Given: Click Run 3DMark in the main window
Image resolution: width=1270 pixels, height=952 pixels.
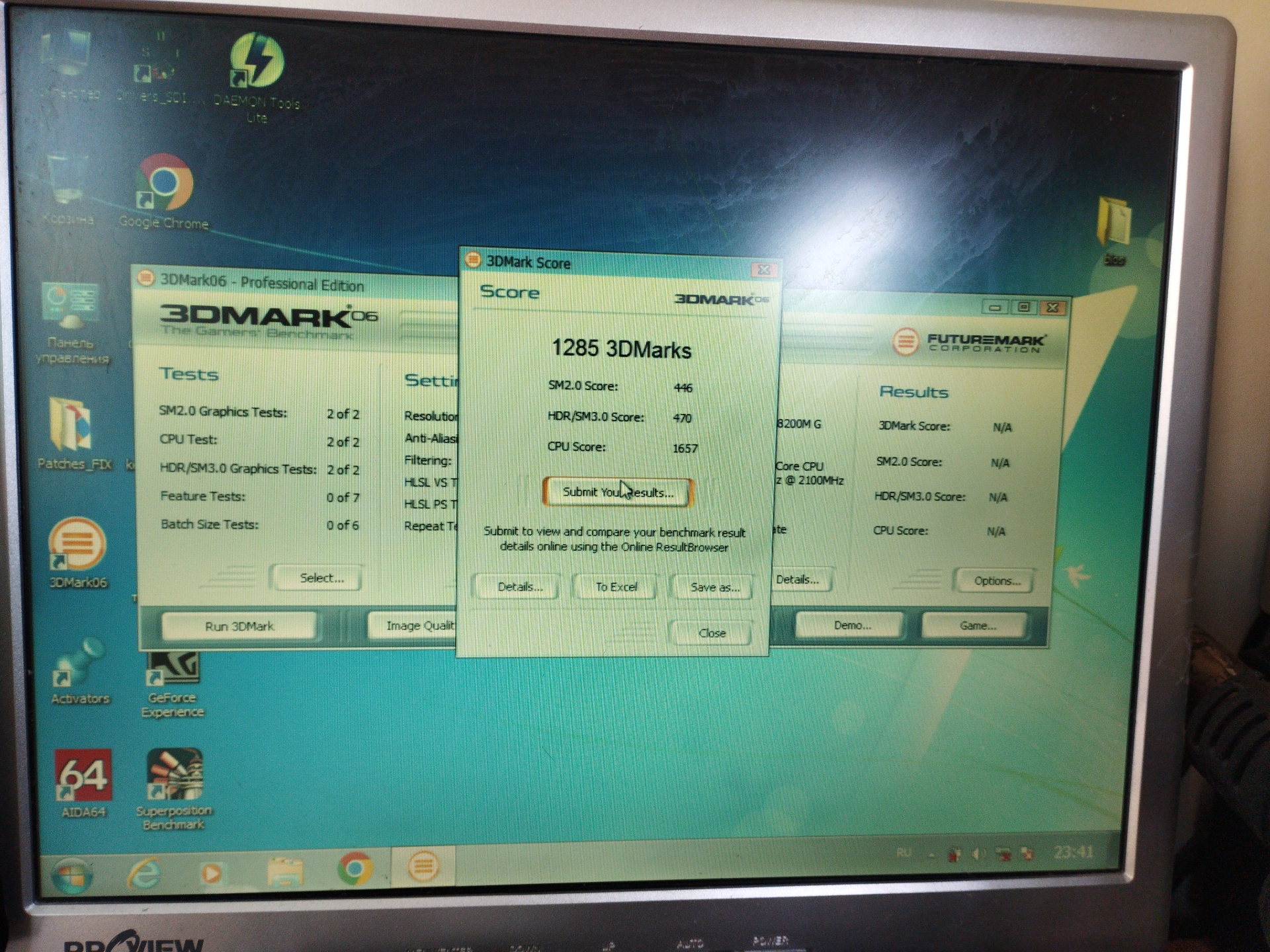Looking at the screenshot, I should coord(239,626).
